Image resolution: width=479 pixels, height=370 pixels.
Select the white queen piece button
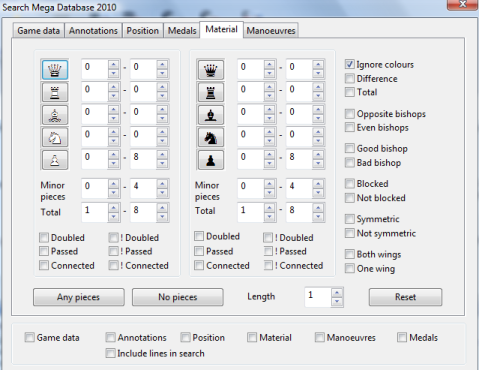55,70
